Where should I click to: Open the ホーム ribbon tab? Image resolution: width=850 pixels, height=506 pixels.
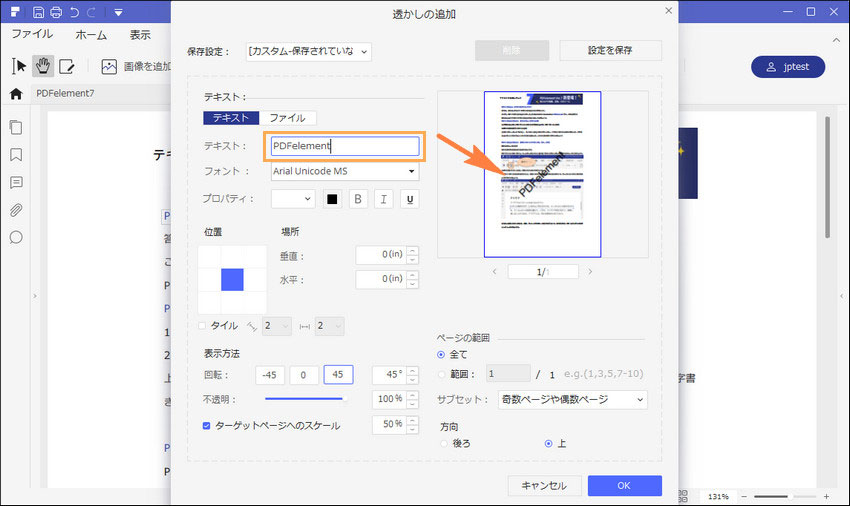(x=91, y=35)
